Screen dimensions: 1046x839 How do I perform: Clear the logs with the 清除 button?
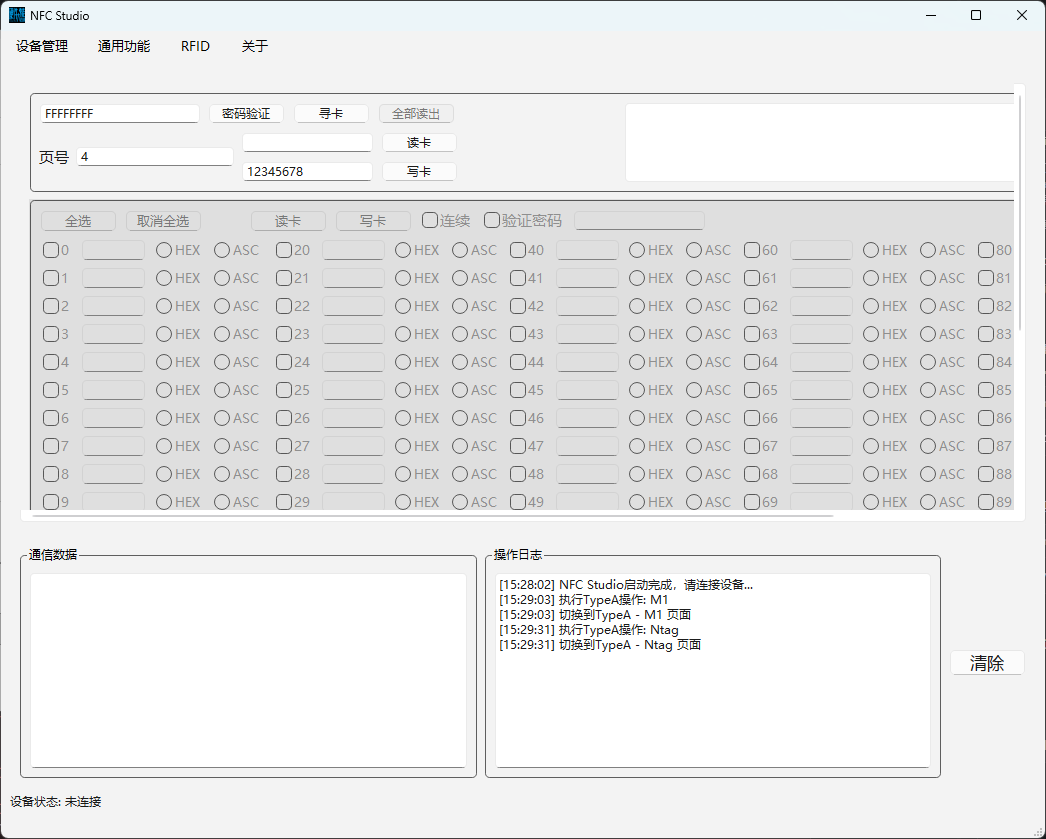[x=986, y=663]
